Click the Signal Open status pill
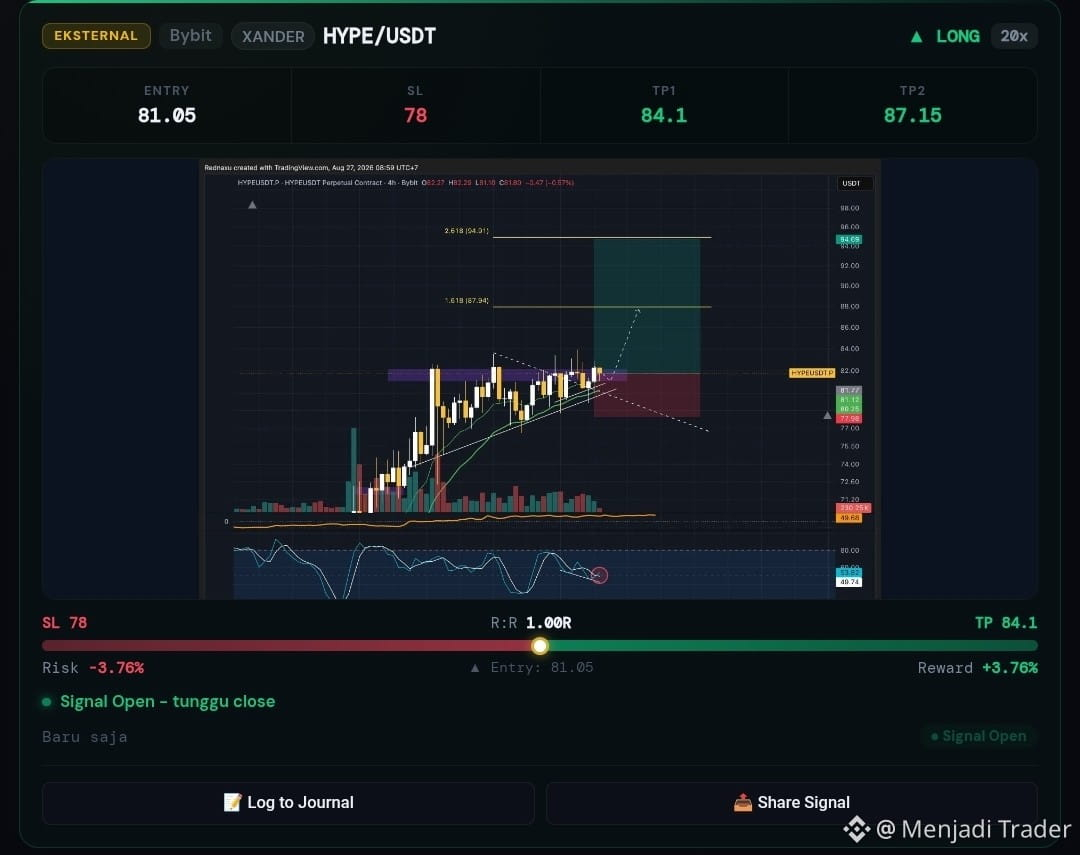1080x855 pixels. (979, 736)
